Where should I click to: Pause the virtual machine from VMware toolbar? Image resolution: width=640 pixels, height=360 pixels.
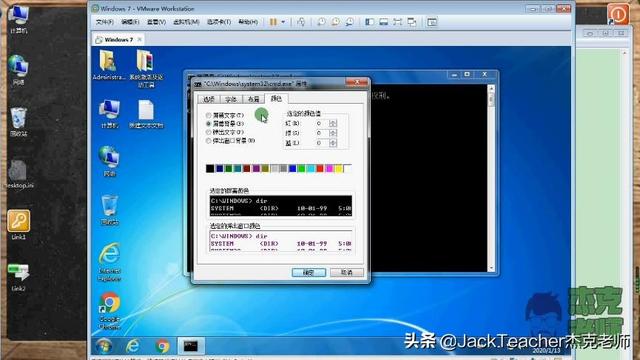click(x=273, y=22)
